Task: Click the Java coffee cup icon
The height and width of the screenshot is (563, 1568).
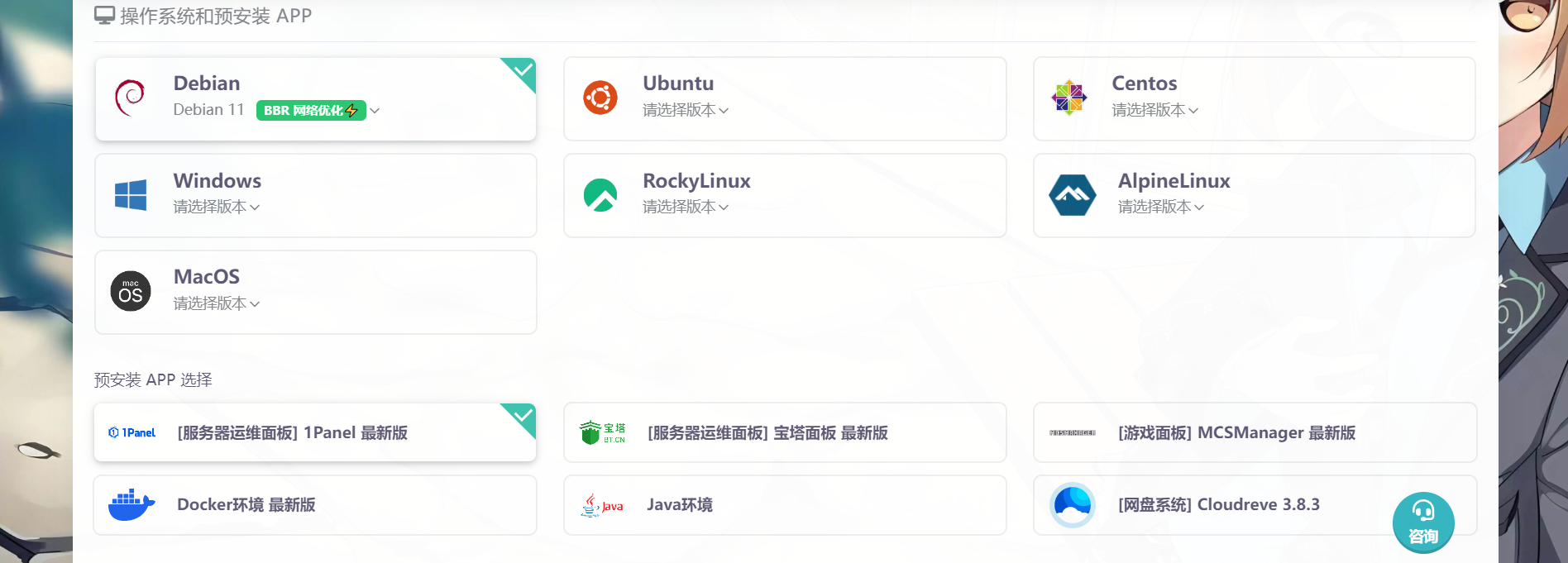Action: (602, 505)
